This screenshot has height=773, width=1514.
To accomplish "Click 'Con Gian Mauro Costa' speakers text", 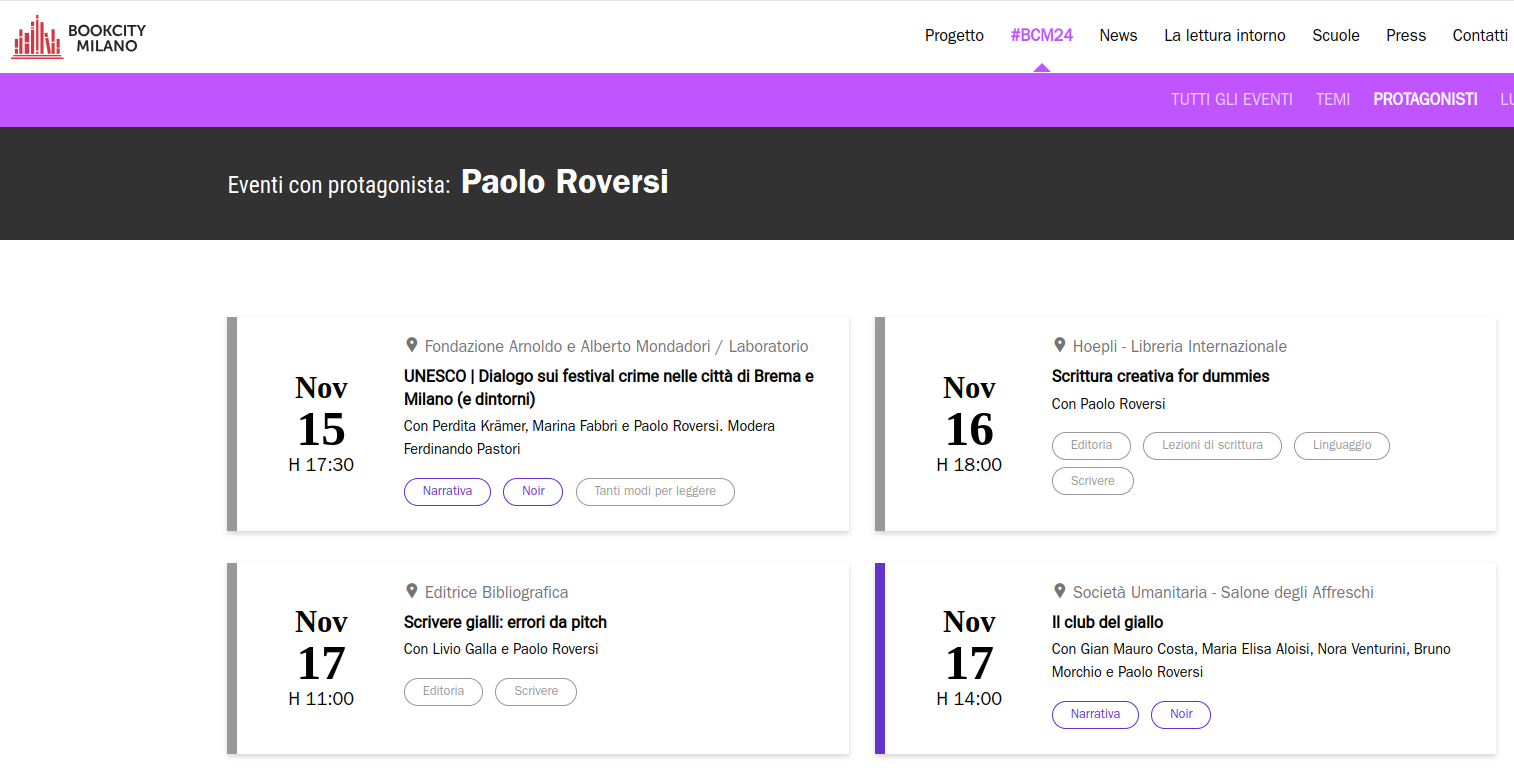I will [1251, 660].
